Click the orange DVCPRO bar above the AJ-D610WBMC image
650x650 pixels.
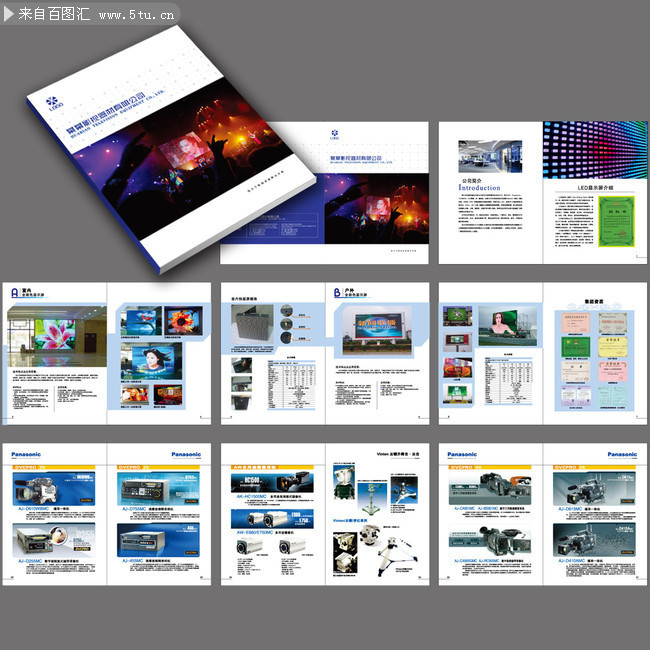(54, 467)
